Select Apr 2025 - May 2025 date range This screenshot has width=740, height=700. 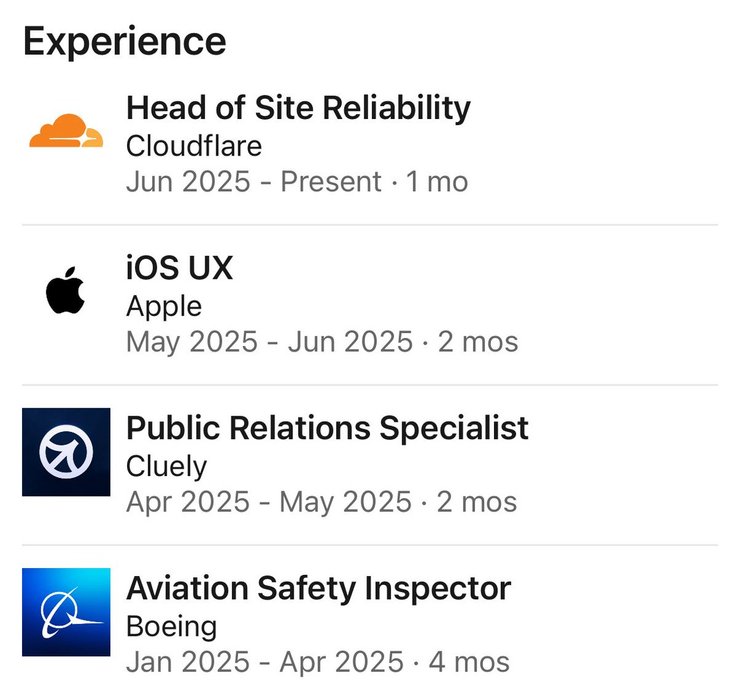click(269, 502)
